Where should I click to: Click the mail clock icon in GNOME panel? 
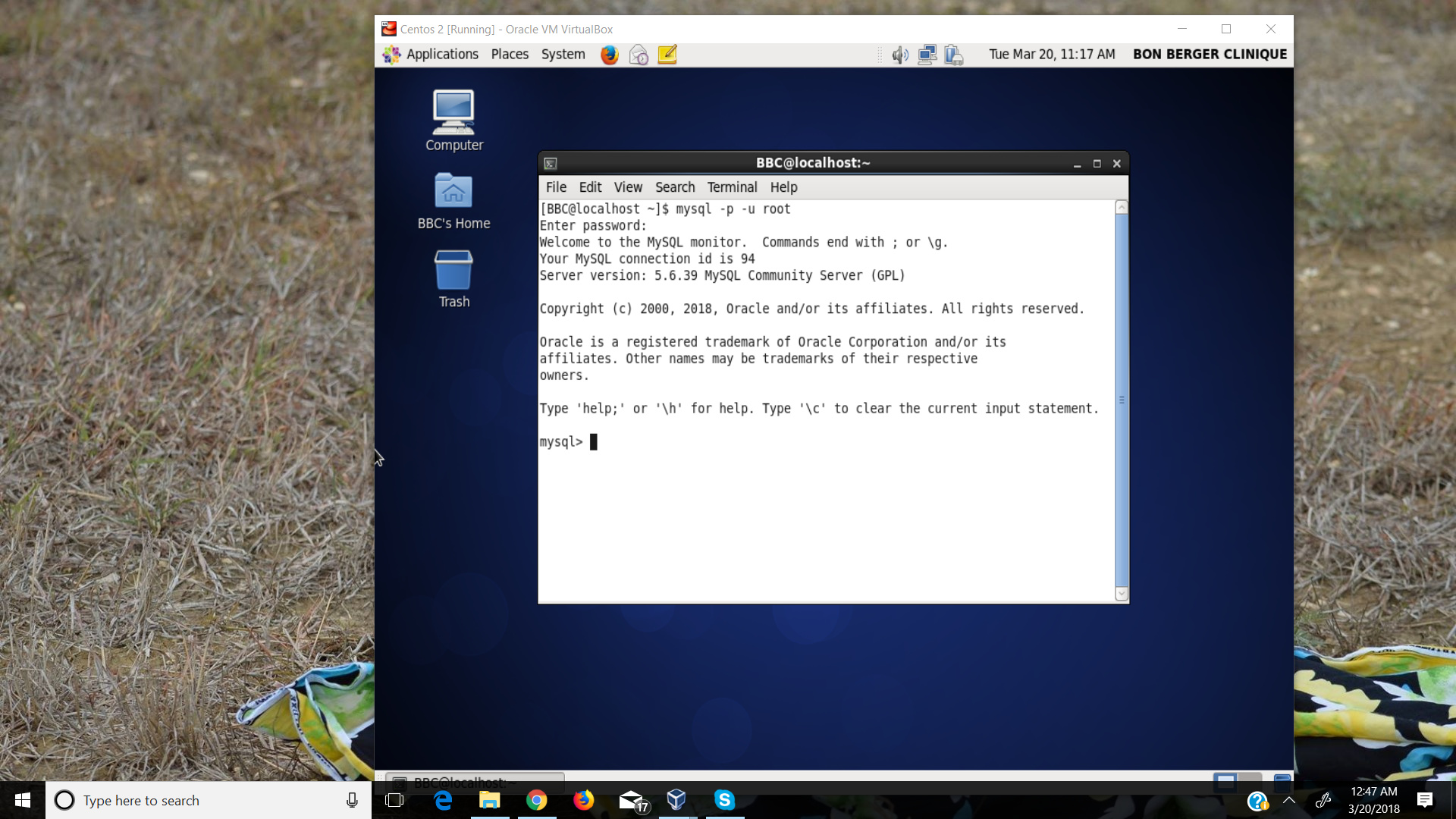tap(639, 55)
